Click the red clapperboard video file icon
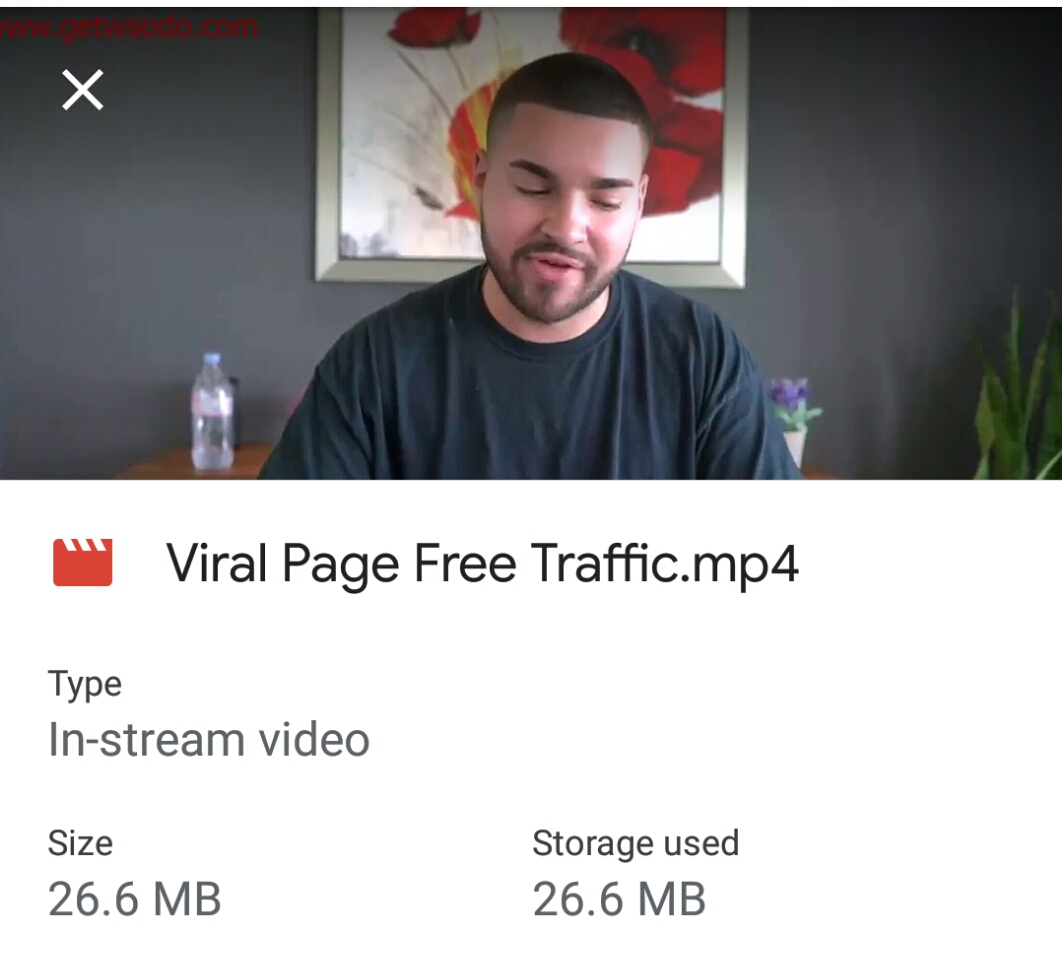 click(83, 562)
